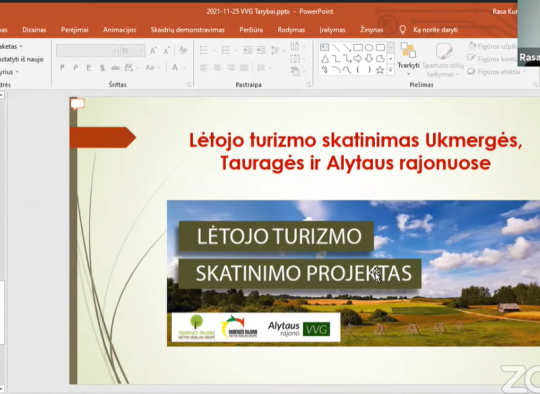Image resolution: width=540 pixels, height=394 pixels.
Task: Open the Perėjimai ribbon tab
Action: point(75,30)
